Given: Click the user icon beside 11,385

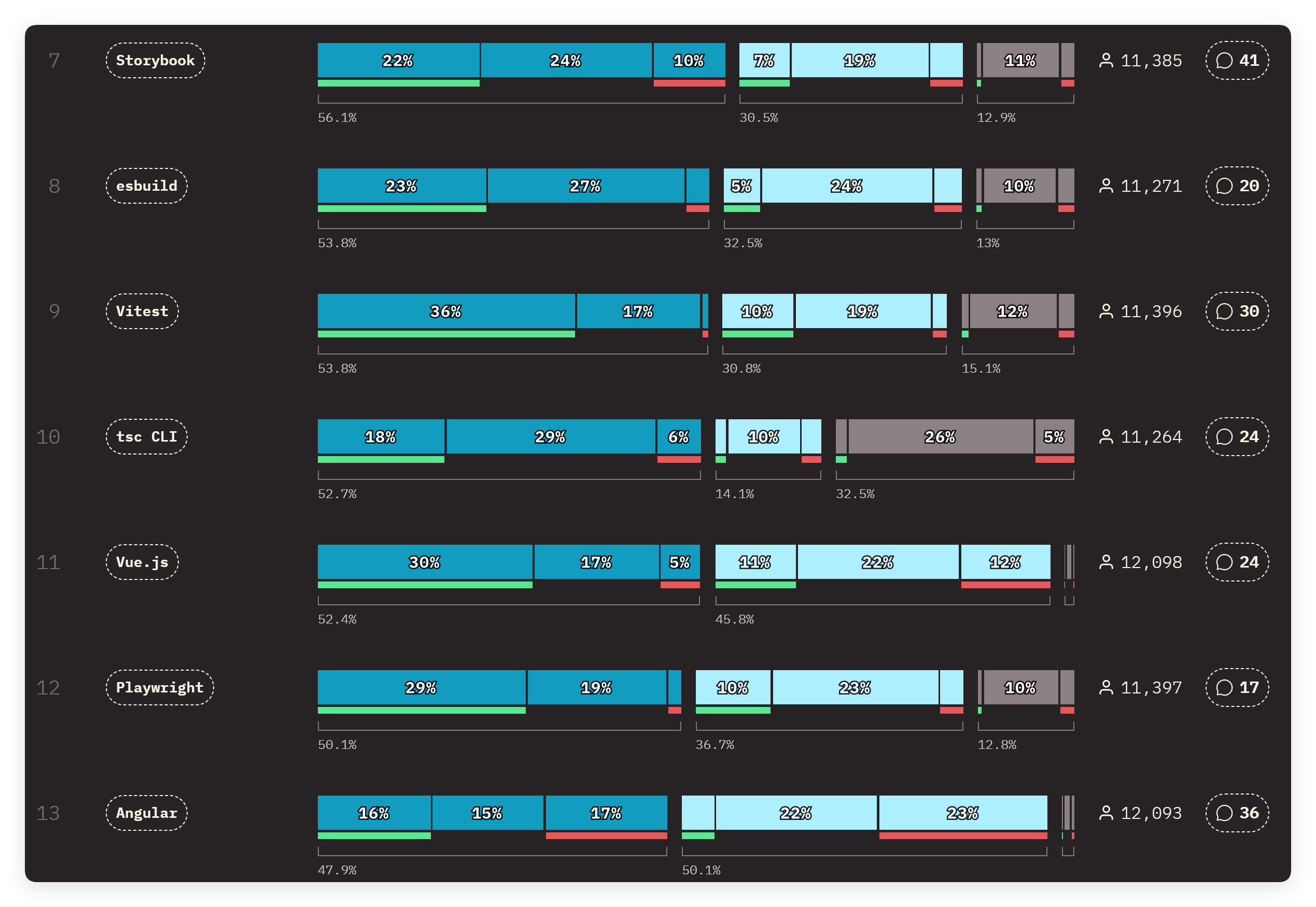Looking at the screenshot, I should coord(1105,60).
